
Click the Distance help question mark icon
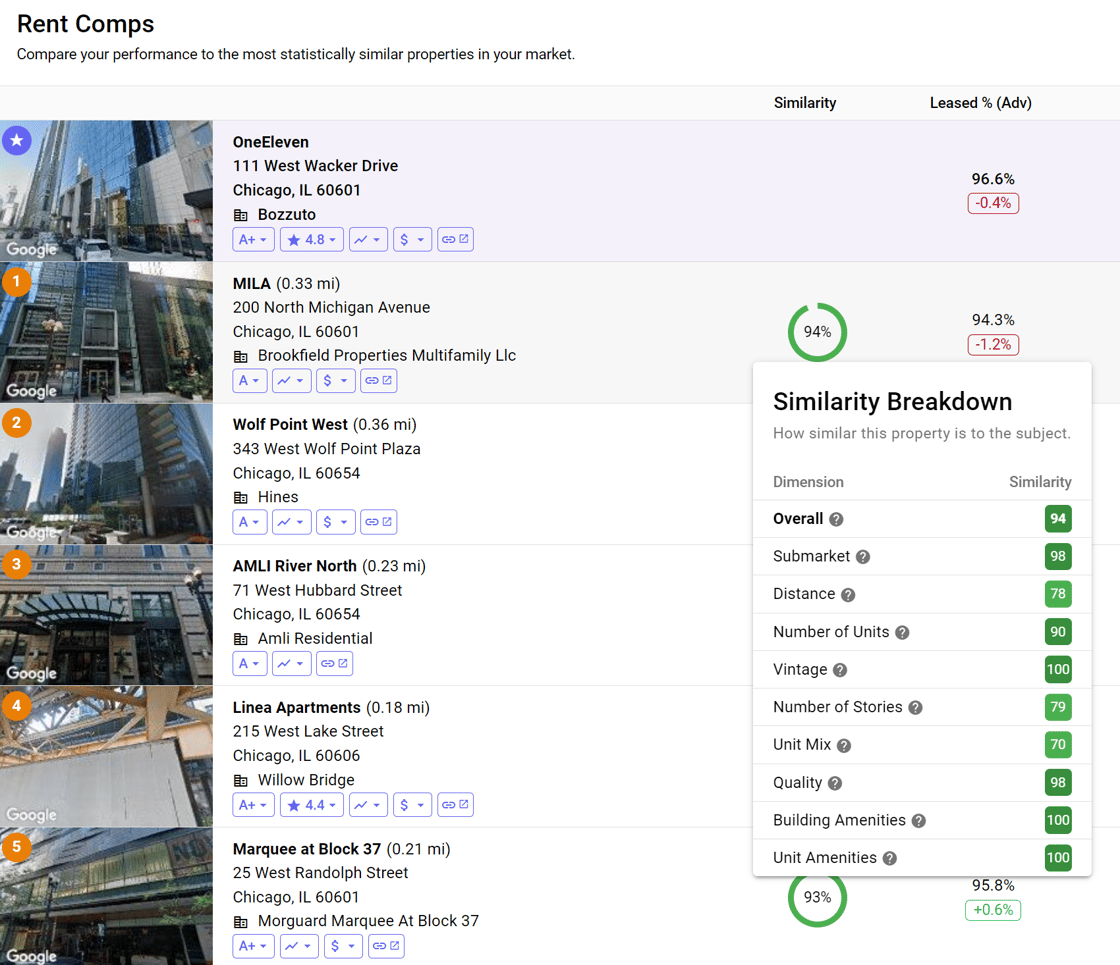[848, 595]
